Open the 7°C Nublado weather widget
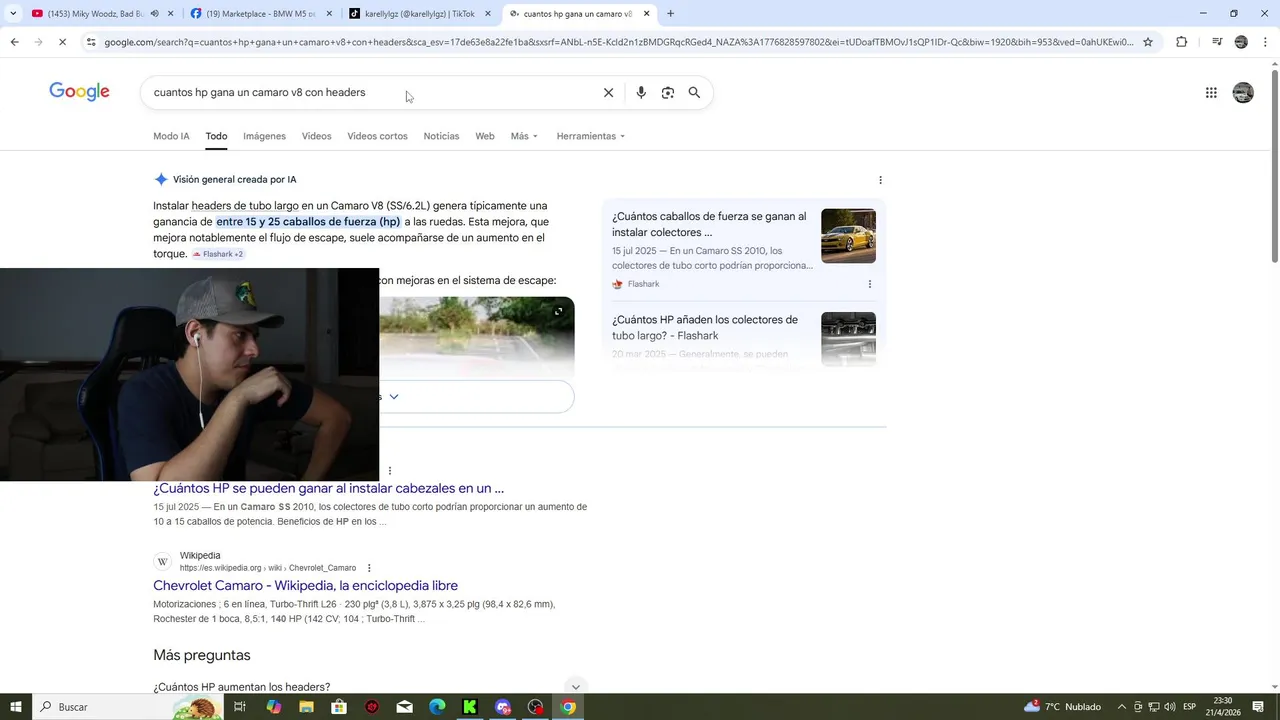Screen dimensions: 1280x720 [1062, 707]
